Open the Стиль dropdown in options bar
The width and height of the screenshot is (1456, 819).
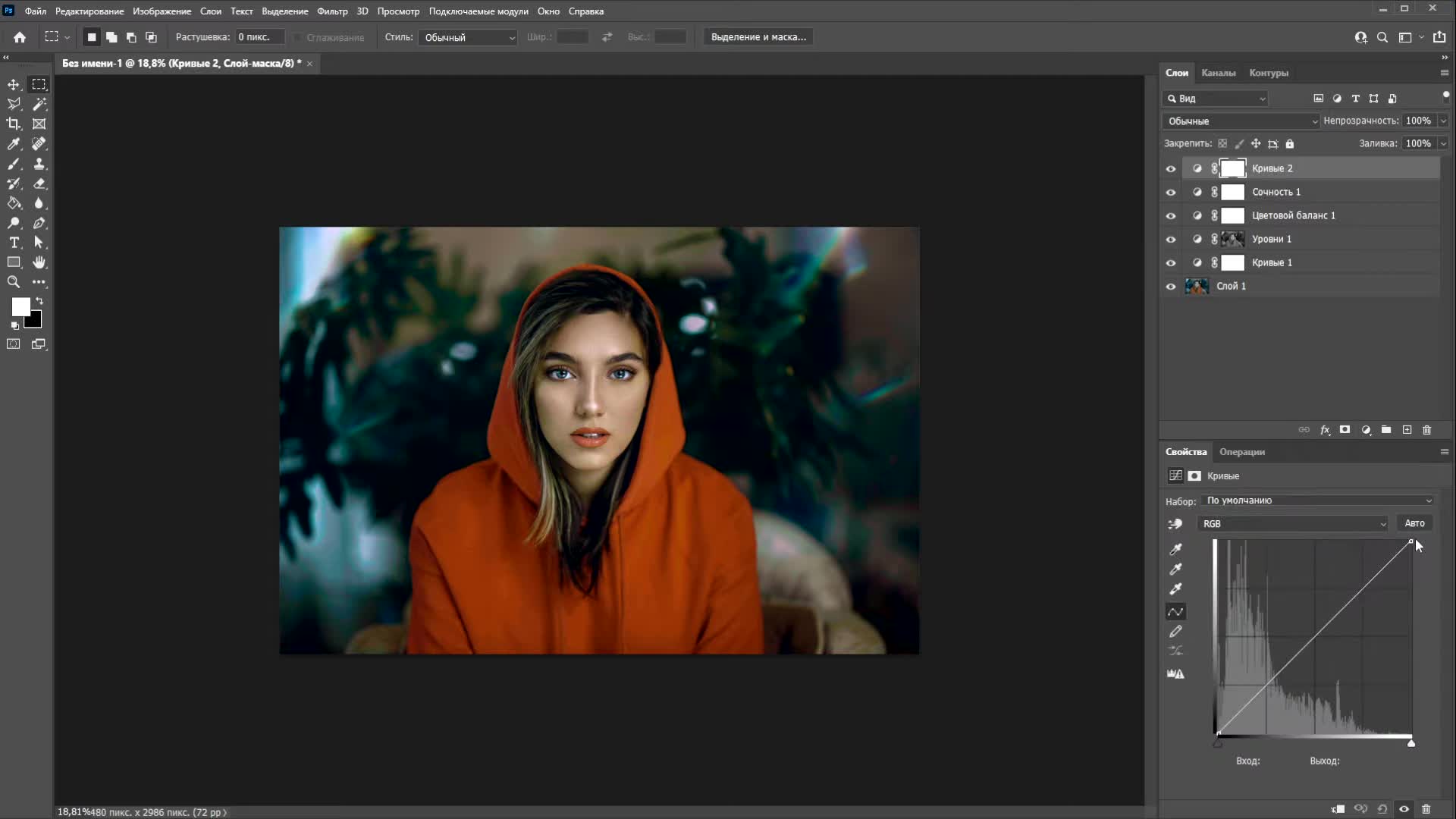468,37
